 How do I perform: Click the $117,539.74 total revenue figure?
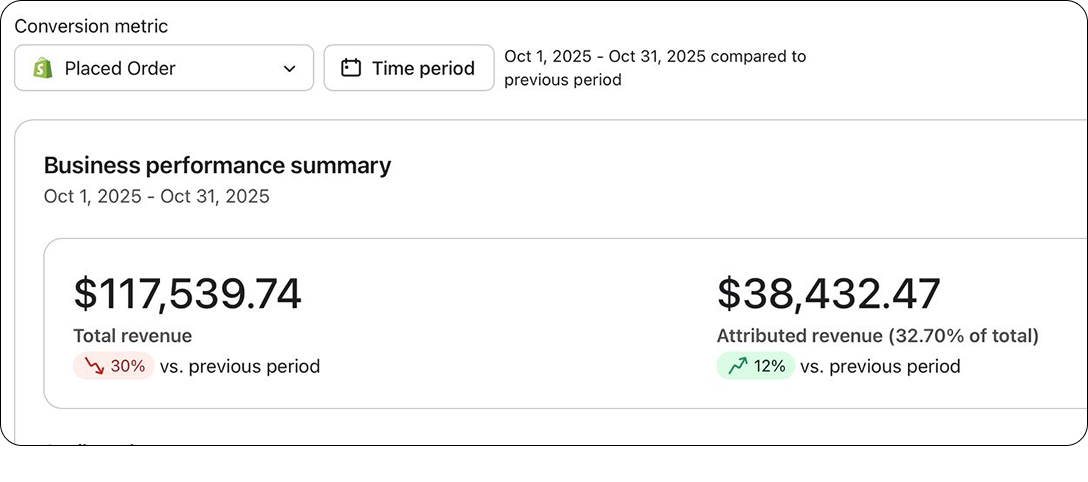pyautogui.click(x=187, y=293)
